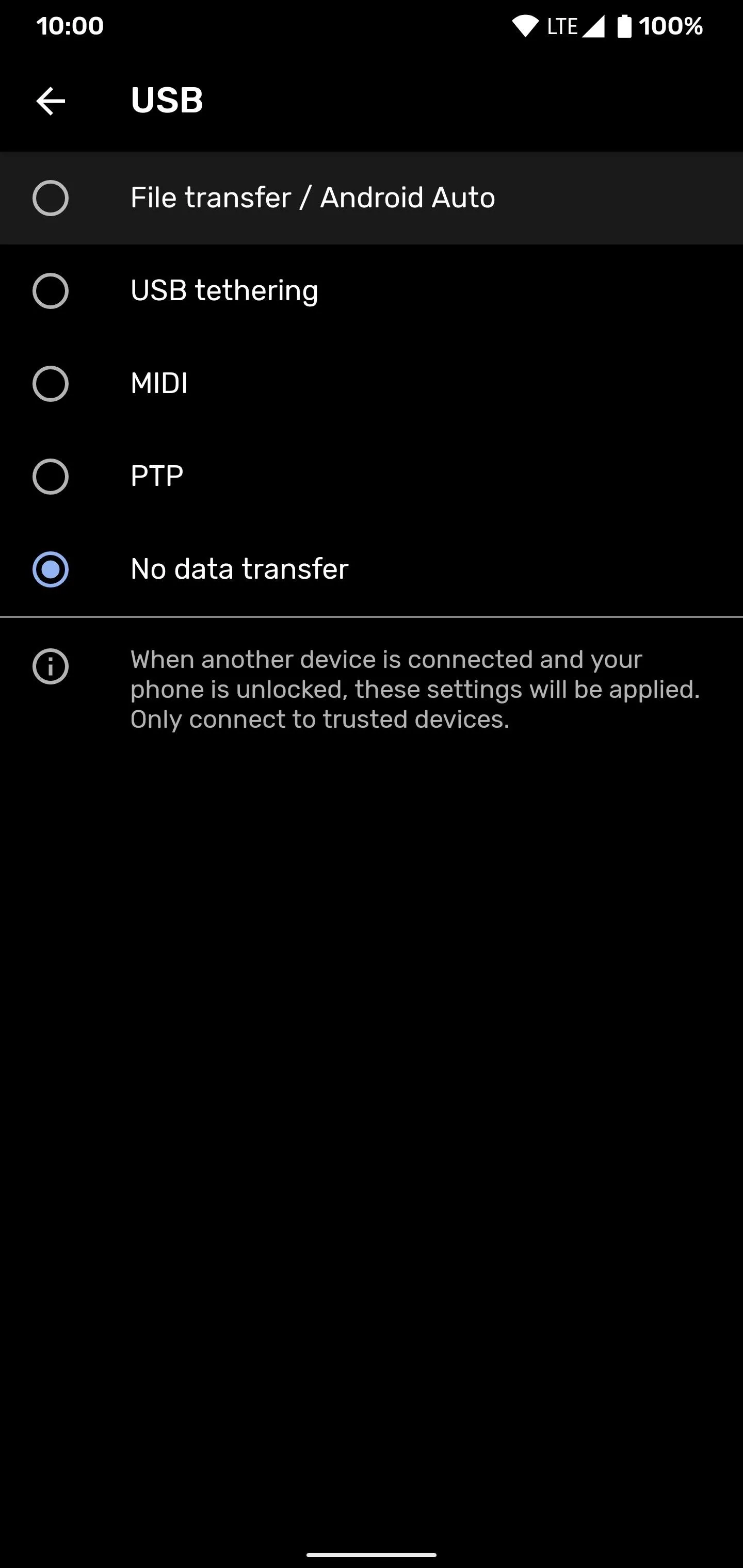
Task: Enable the USB tethering radio button
Action: tap(51, 291)
